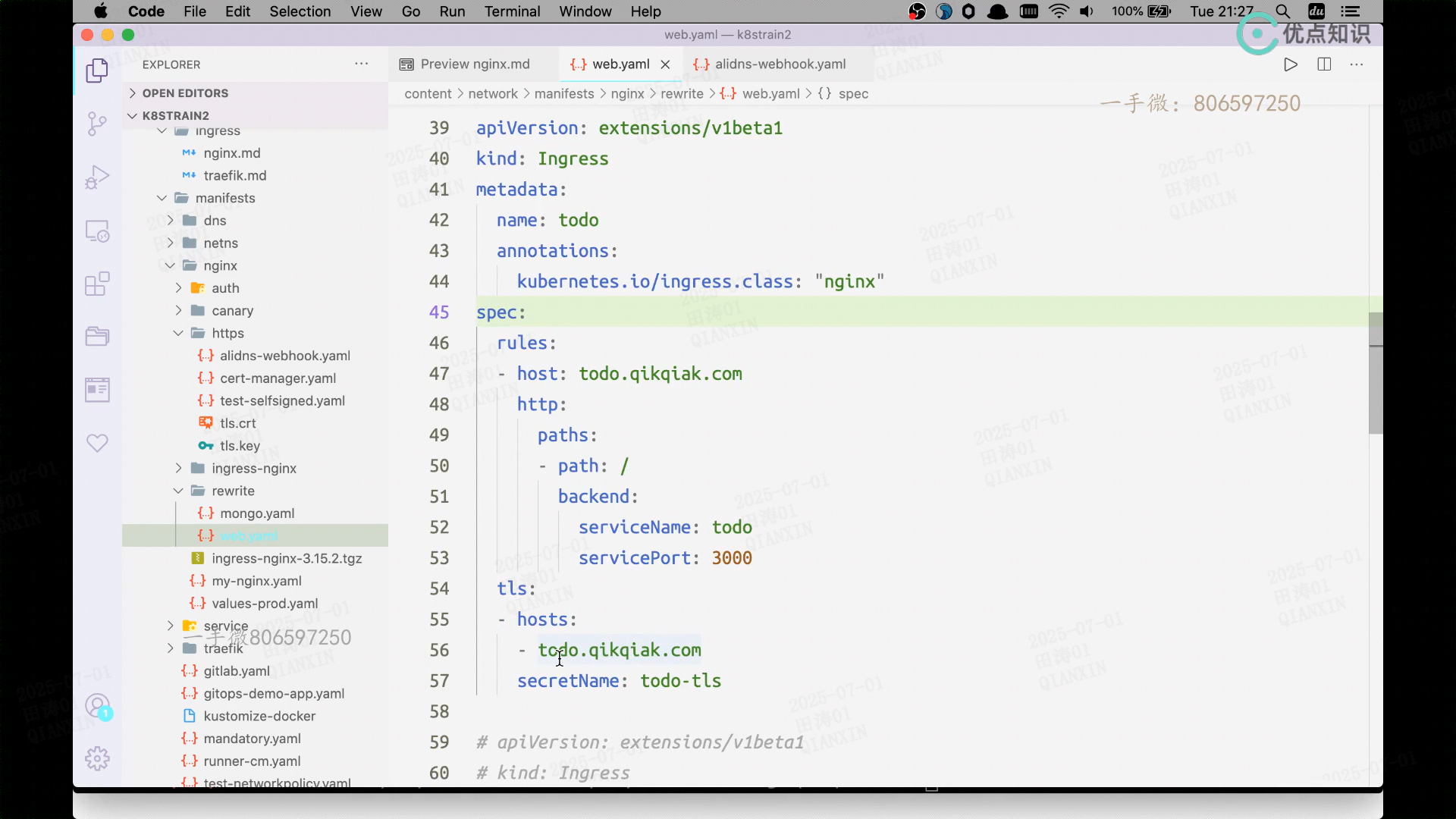Viewport: 1456px width, 819px height.
Task: Open the Extensions view
Action: coord(97,284)
